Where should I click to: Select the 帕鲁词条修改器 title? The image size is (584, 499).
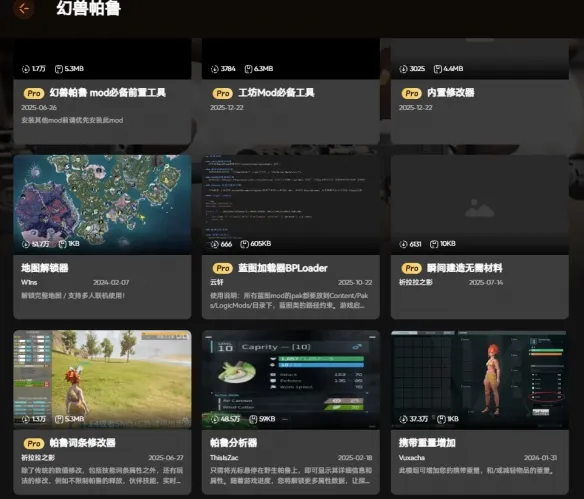click(82, 443)
